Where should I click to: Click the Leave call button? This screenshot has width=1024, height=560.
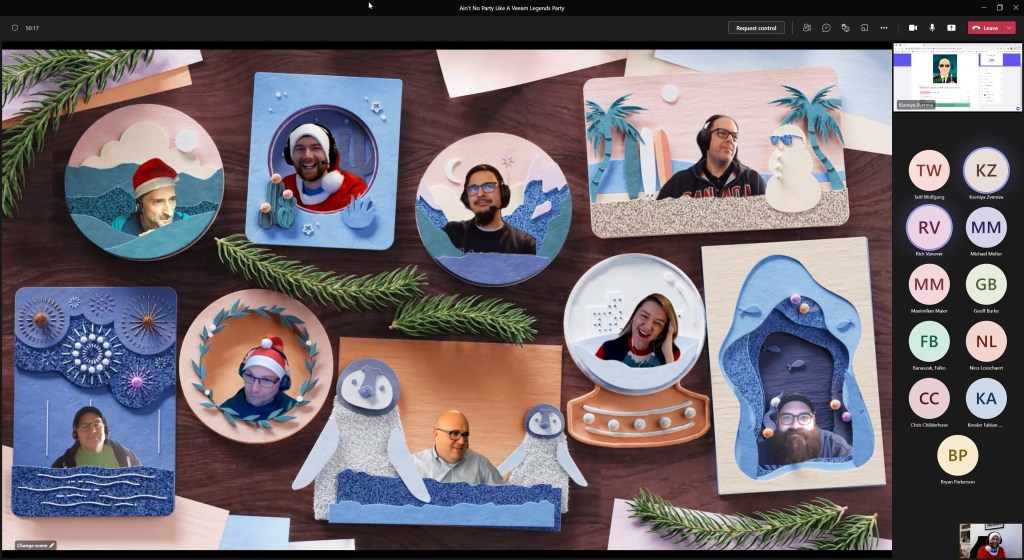(986, 28)
